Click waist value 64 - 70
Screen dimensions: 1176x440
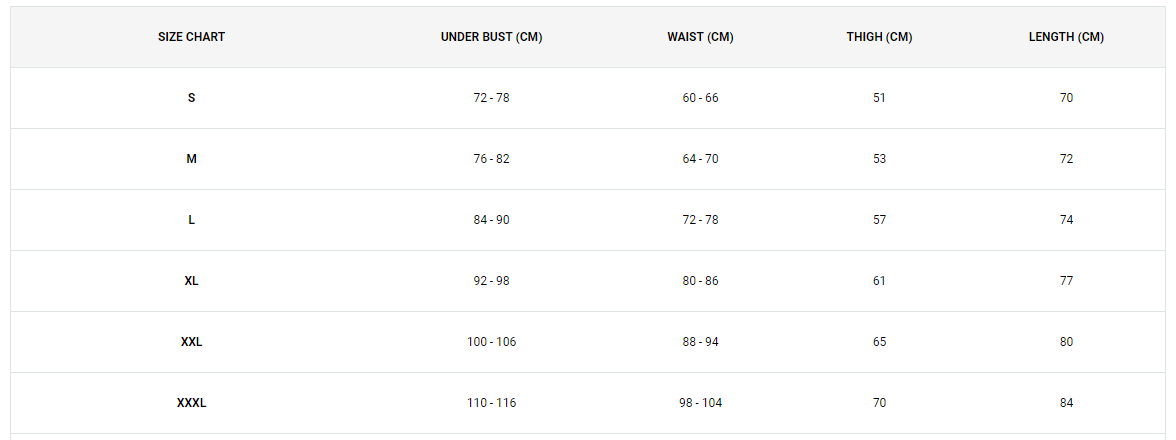pyautogui.click(x=700, y=159)
